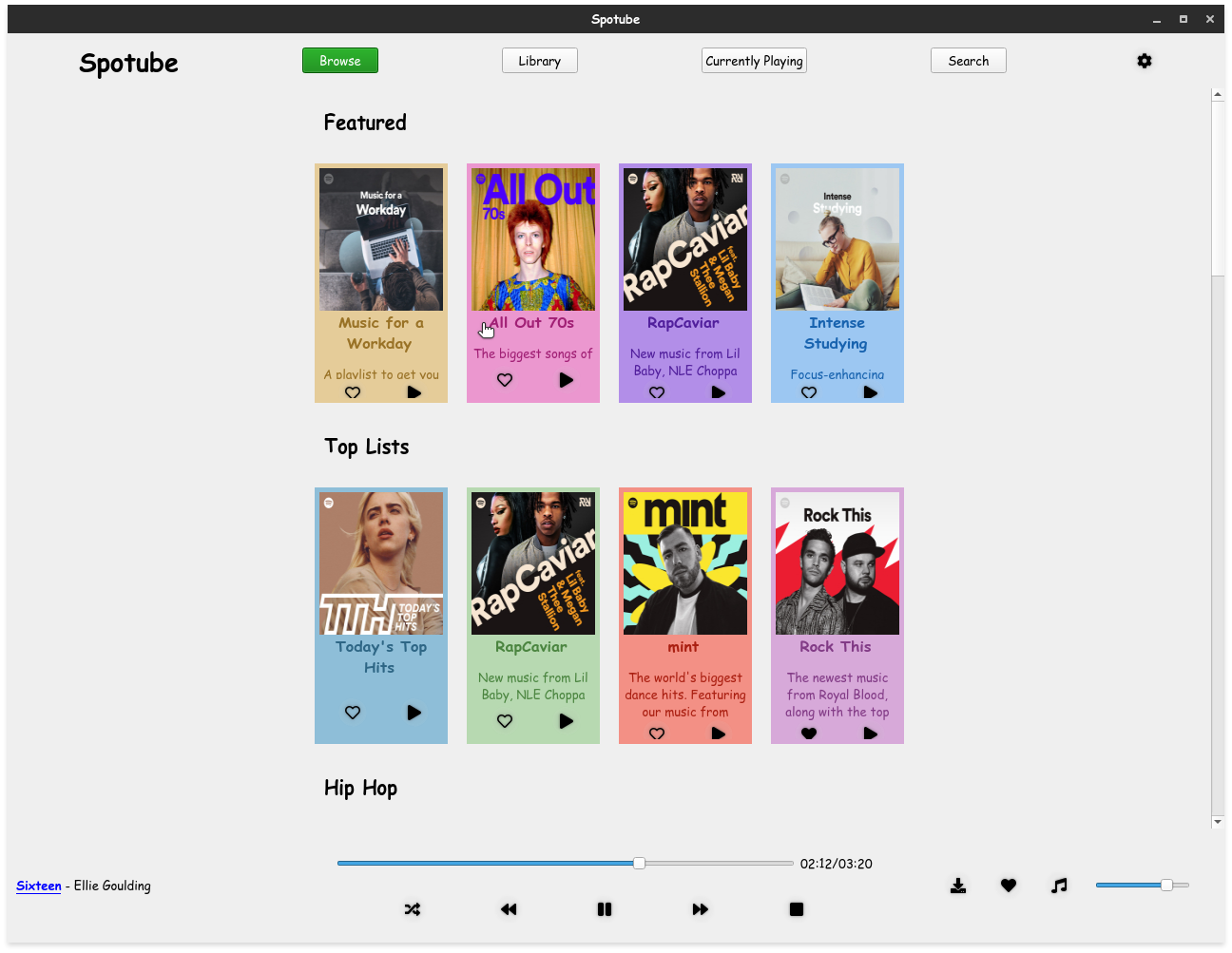
Task: Download the current track
Action: coord(958,886)
